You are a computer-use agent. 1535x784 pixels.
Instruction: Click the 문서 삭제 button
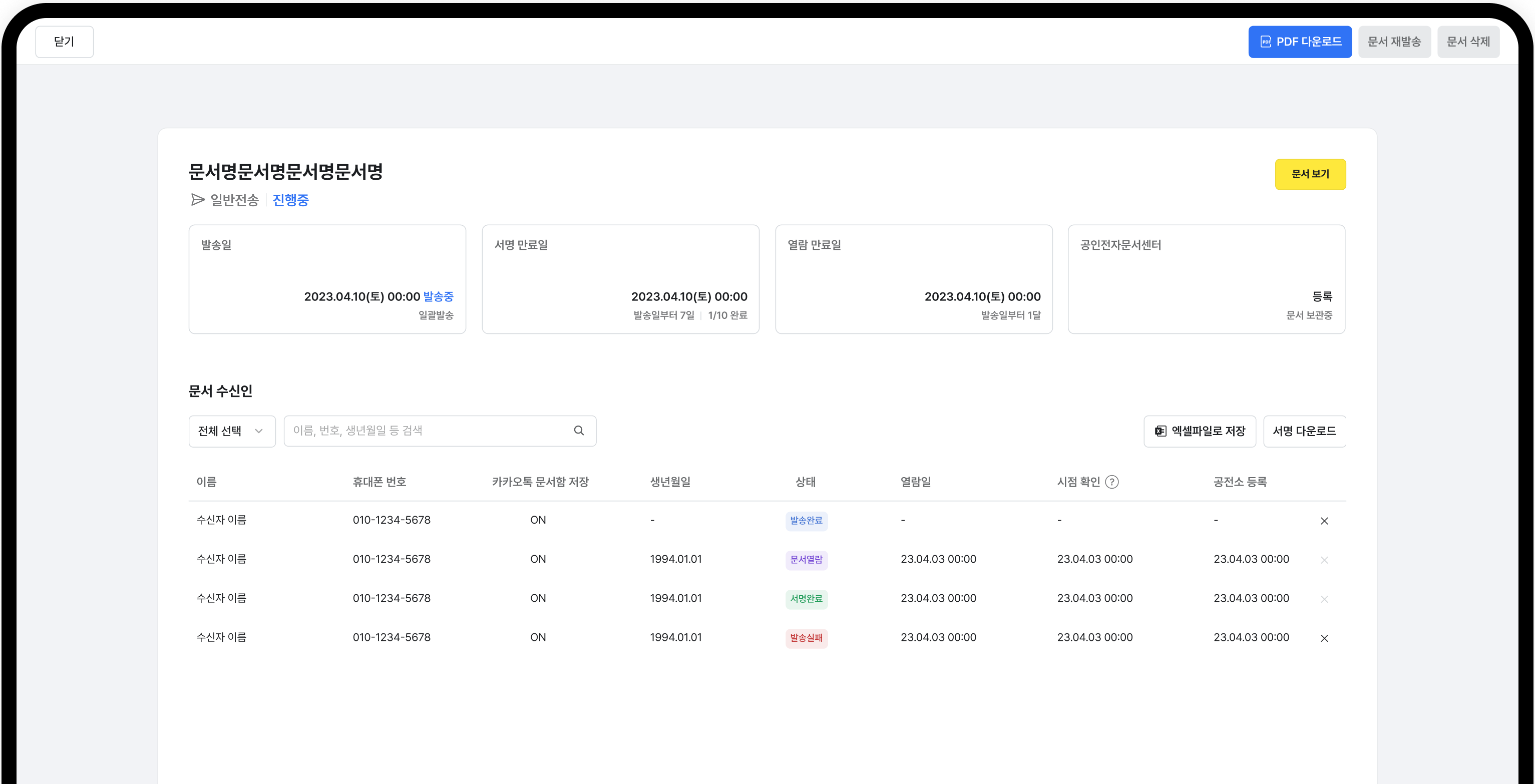(1468, 42)
